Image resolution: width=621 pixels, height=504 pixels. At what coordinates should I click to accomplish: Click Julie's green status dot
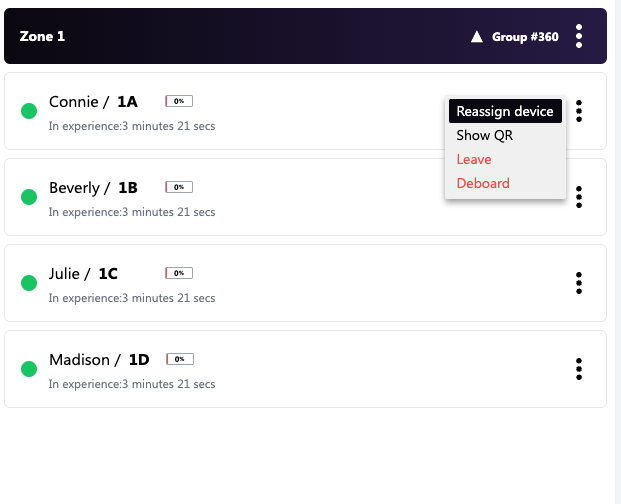(29, 283)
